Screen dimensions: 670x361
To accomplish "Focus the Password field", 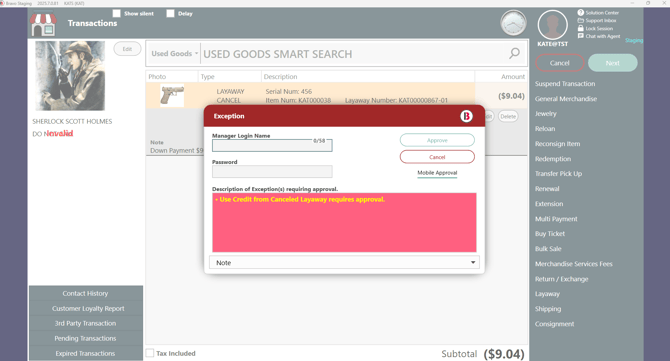I will click(x=272, y=171).
